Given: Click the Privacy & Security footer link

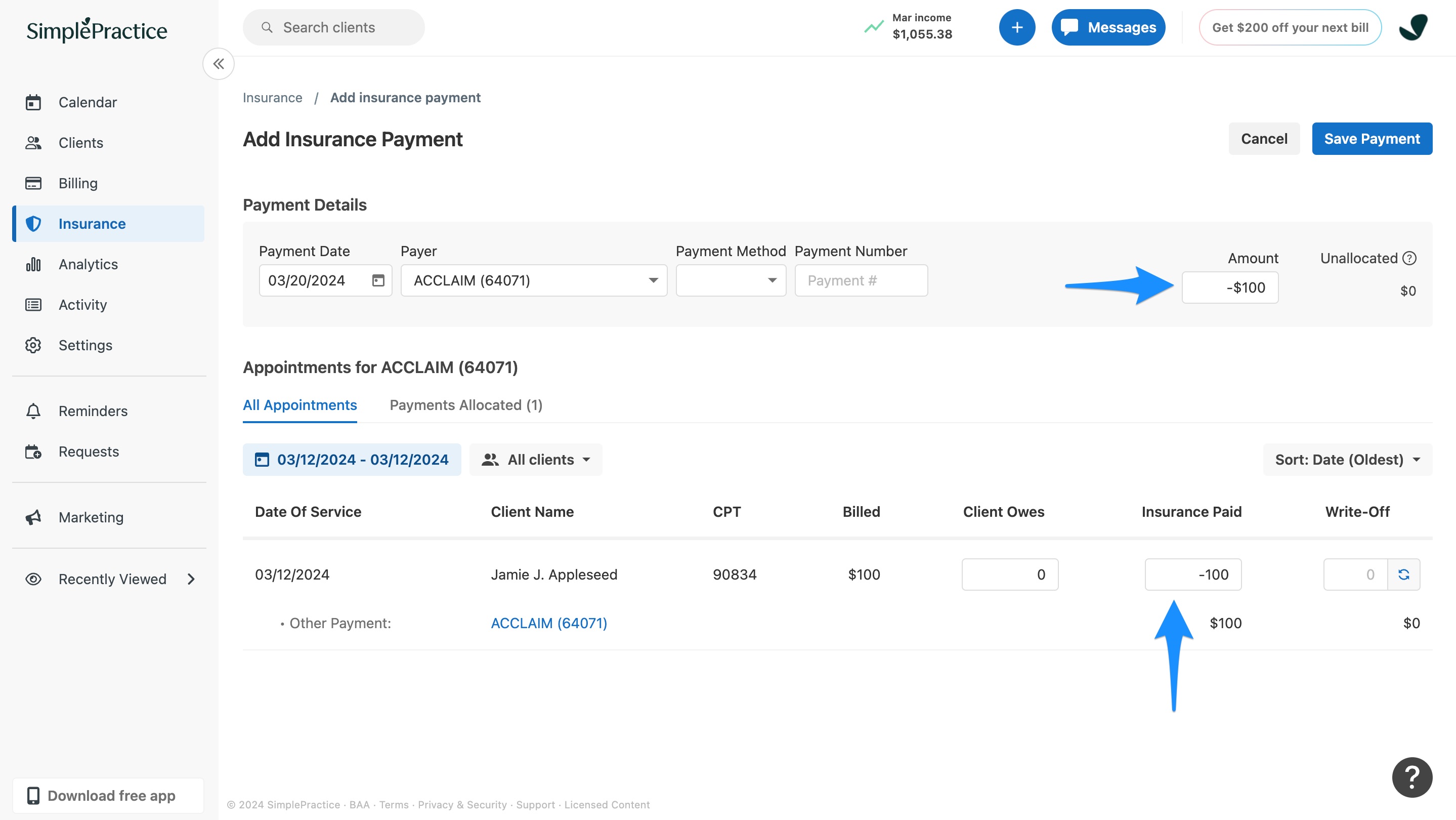Looking at the screenshot, I should [x=462, y=805].
